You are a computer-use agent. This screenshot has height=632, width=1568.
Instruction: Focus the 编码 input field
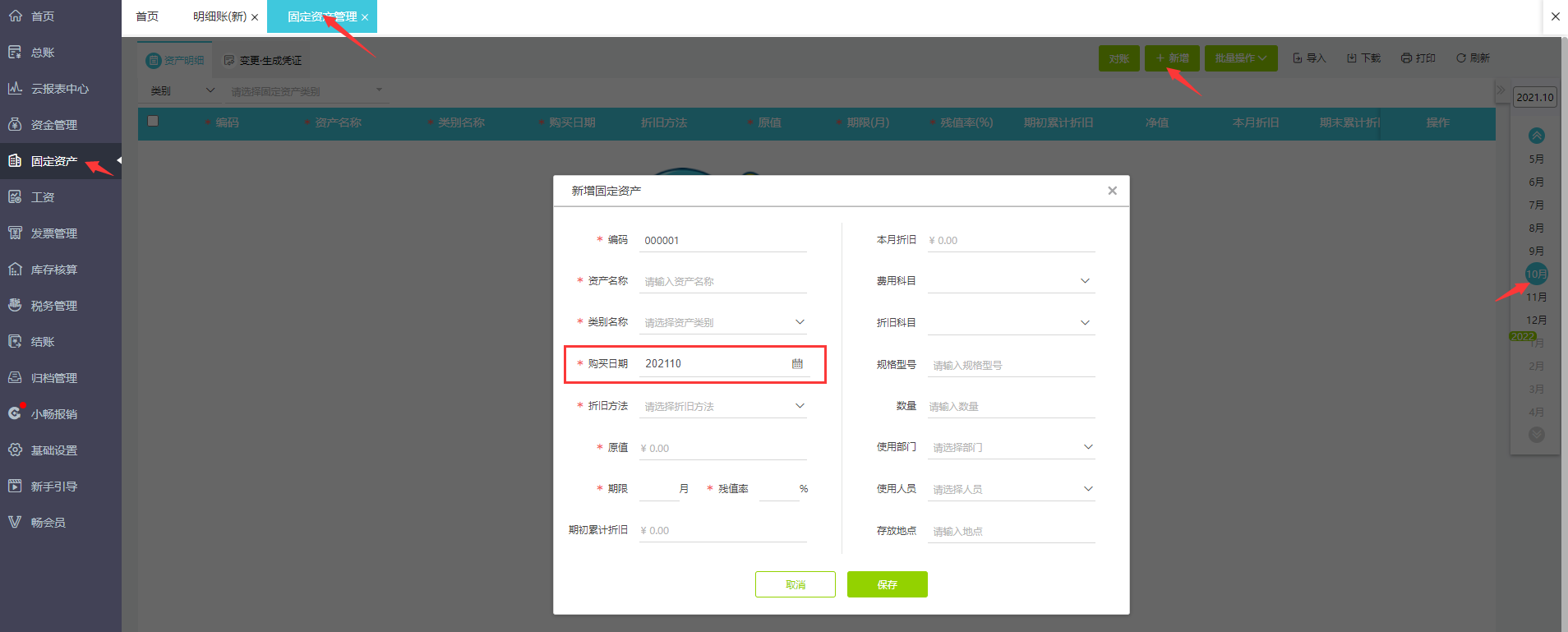click(x=723, y=240)
